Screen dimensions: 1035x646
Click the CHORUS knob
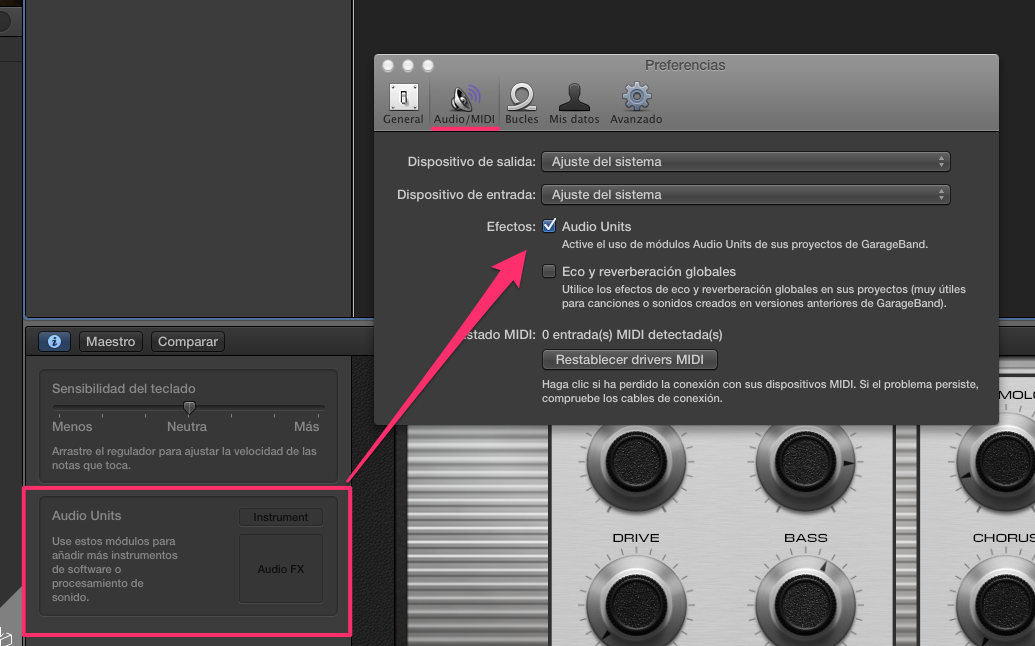(1003, 603)
